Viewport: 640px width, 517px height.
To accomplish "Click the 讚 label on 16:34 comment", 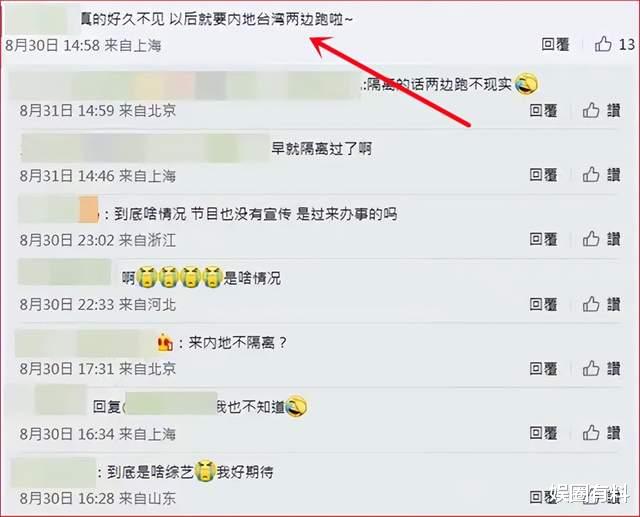I will pos(613,433).
